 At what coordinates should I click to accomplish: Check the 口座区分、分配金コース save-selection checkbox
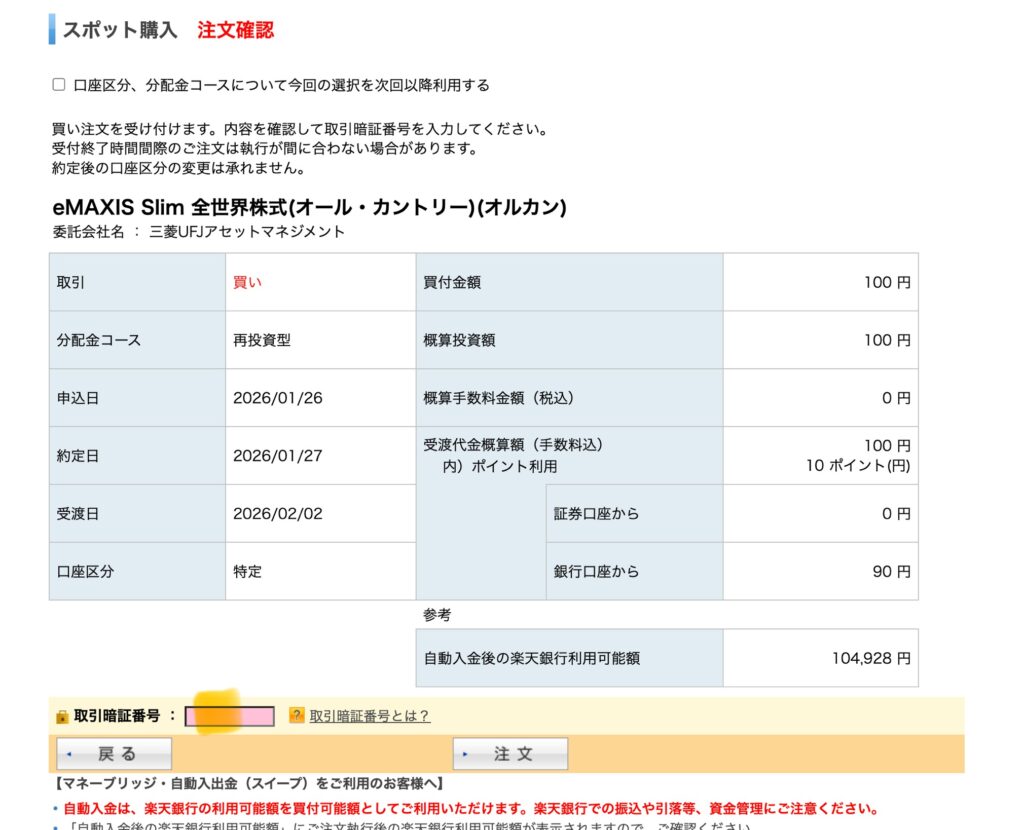point(59,85)
